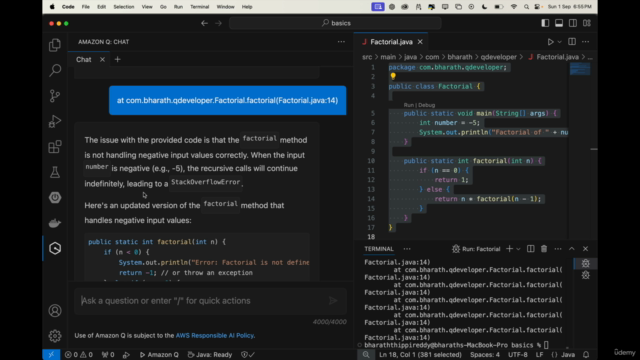Close the Factorial.java tab
Image resolution: width=640 pixels, height=360 pixels.
tap(420, 42)
